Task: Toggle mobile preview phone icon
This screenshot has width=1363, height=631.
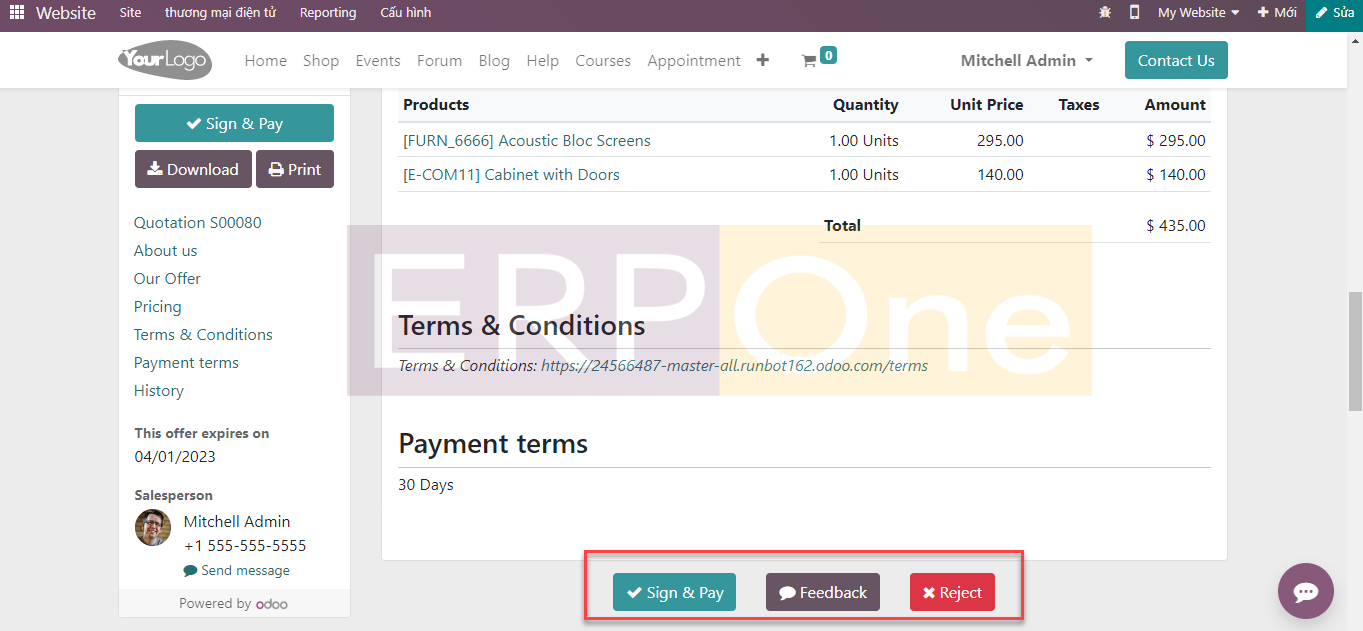Action: coord(1134,13)
